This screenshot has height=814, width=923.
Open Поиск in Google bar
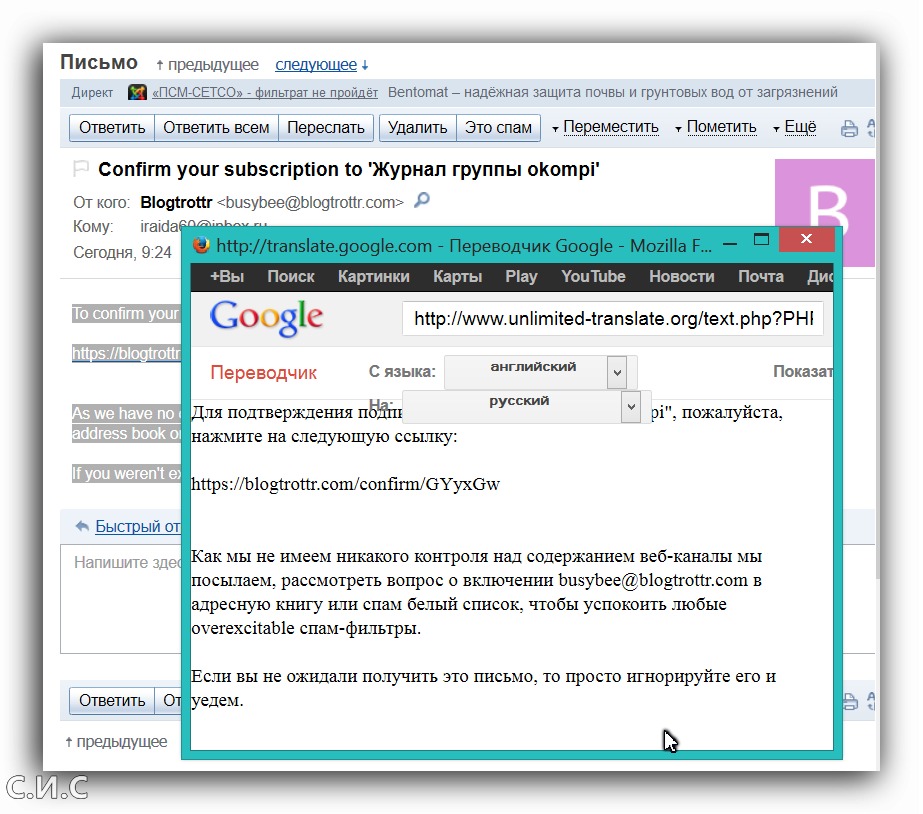pos(291,277)
